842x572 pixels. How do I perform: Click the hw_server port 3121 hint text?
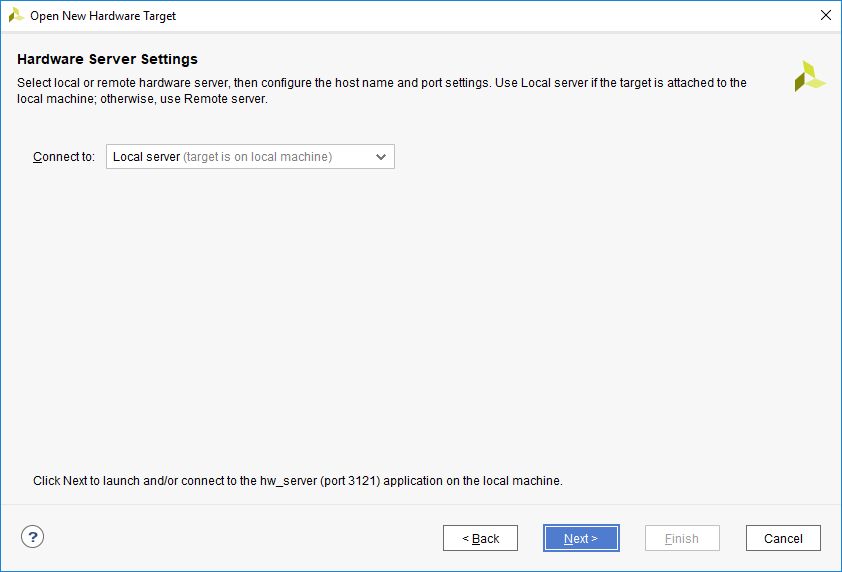click(x=298, y=481)
